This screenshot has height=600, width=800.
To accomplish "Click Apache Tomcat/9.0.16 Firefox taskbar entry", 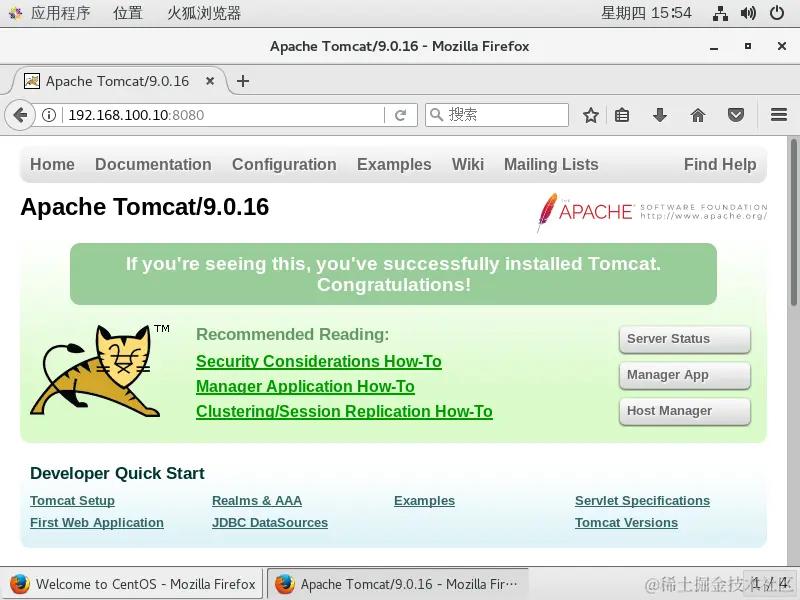I will [x=397, y=584].
